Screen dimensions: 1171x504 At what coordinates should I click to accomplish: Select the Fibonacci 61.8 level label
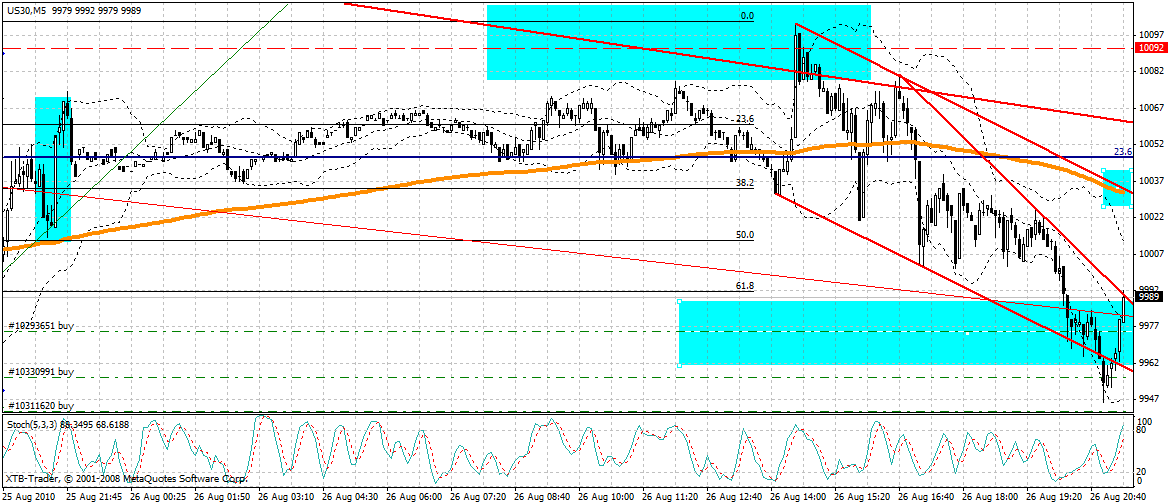tap(745, 286)
